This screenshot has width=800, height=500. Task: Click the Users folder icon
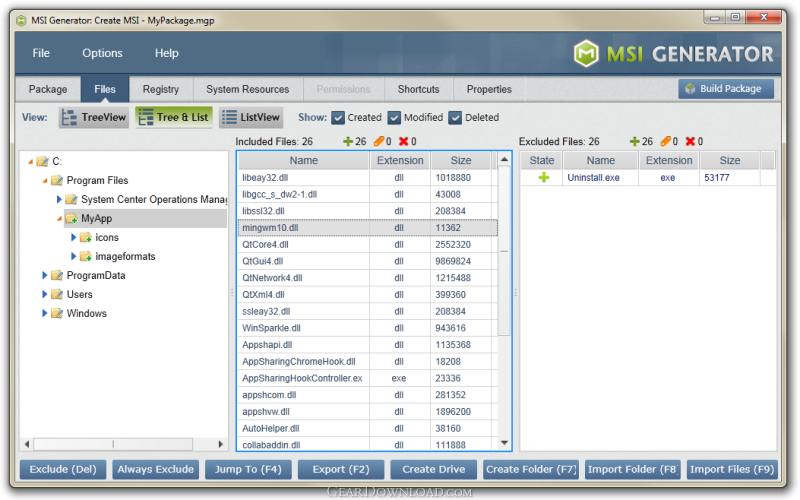57,294
